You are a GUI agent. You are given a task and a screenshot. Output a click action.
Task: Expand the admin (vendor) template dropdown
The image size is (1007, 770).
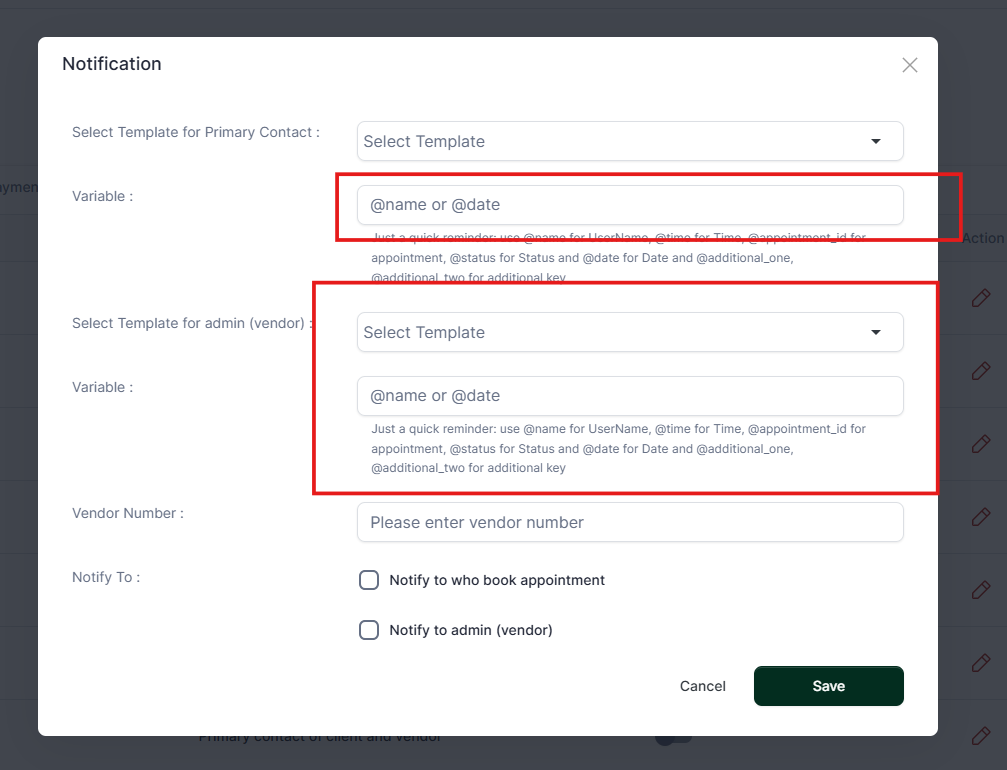630,332
